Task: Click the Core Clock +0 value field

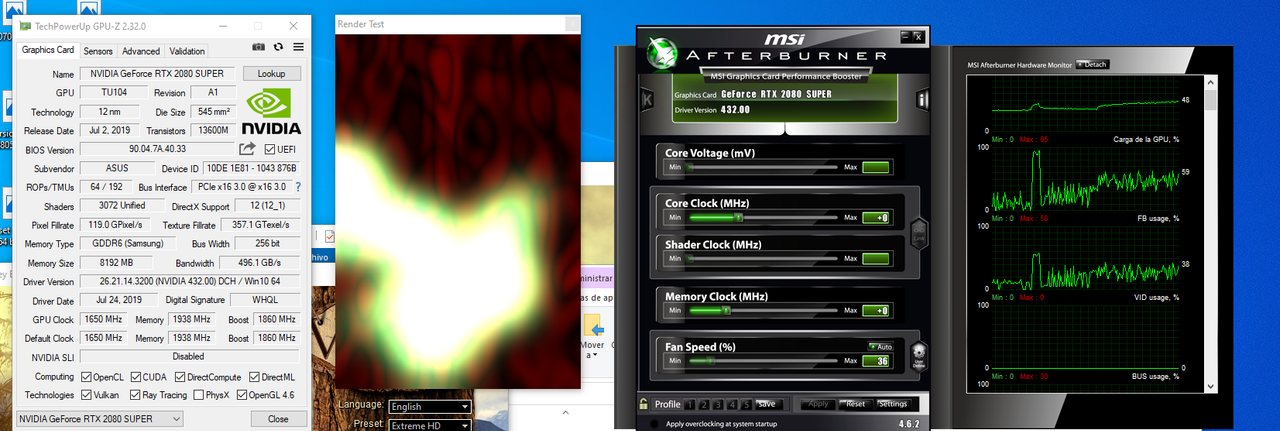Action: (876, 217)
